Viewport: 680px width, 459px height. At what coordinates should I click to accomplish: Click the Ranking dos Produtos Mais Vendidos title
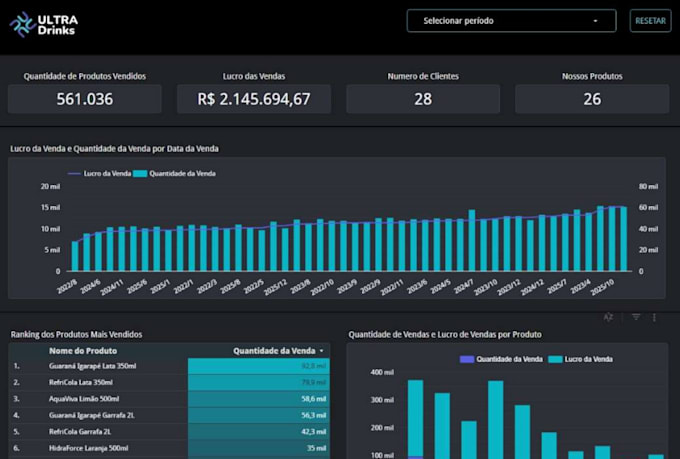coord(76,334)
